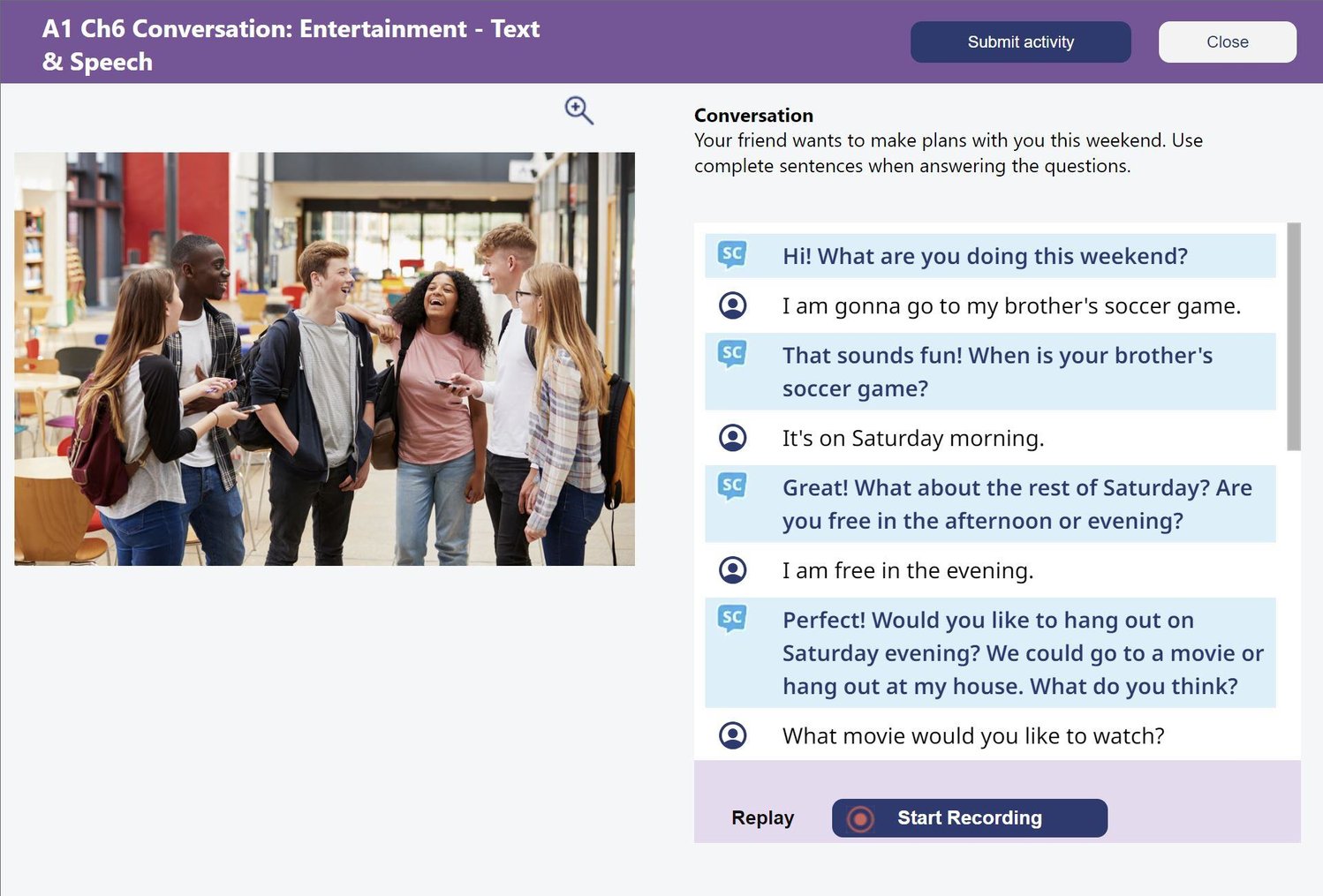Click SC icon beside 'That sounds fun!' message
The width and height of the screenshot is (1323, 896).
pos(732,354)
